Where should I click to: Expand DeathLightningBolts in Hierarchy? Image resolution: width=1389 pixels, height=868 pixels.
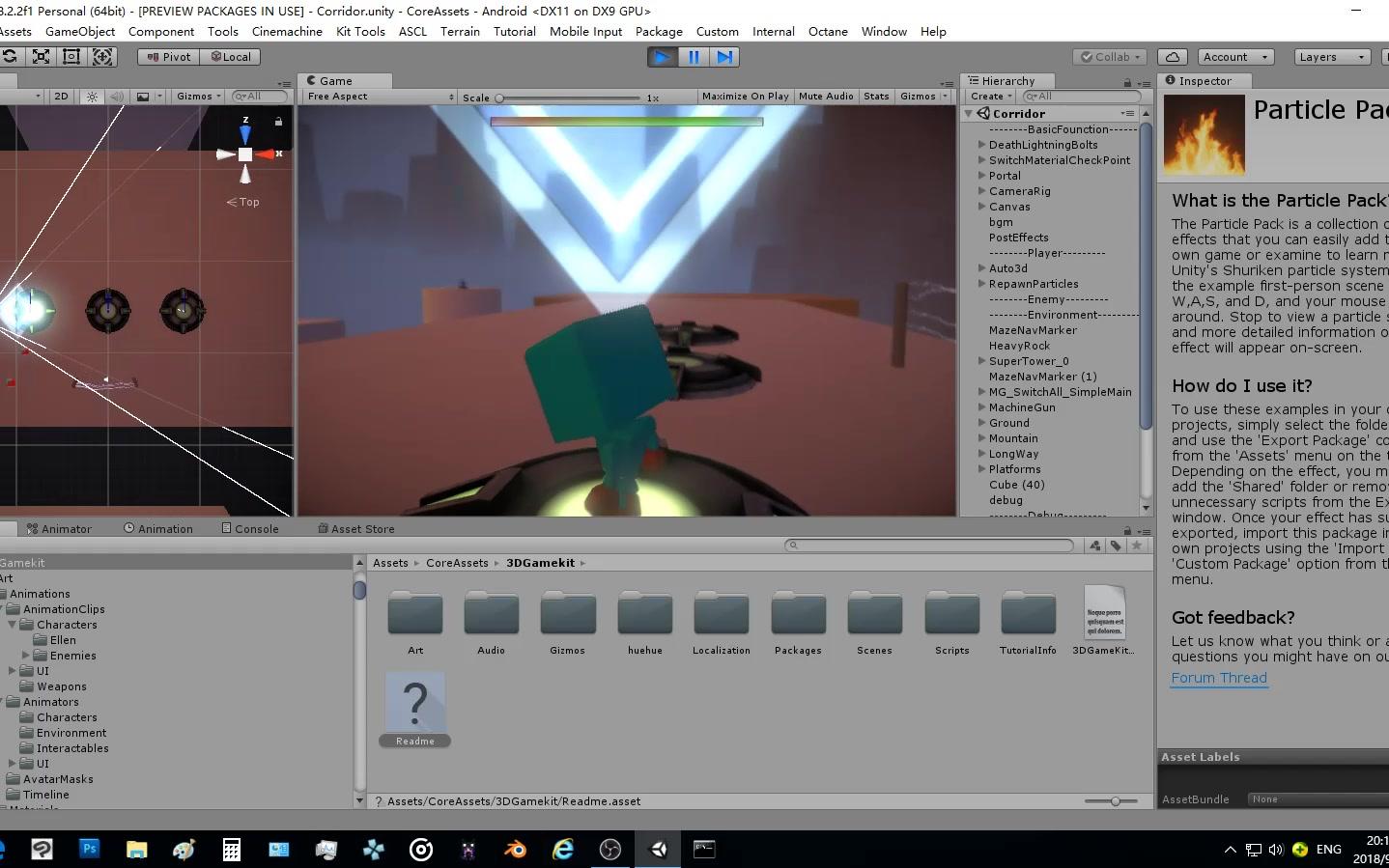coord(981,145)
